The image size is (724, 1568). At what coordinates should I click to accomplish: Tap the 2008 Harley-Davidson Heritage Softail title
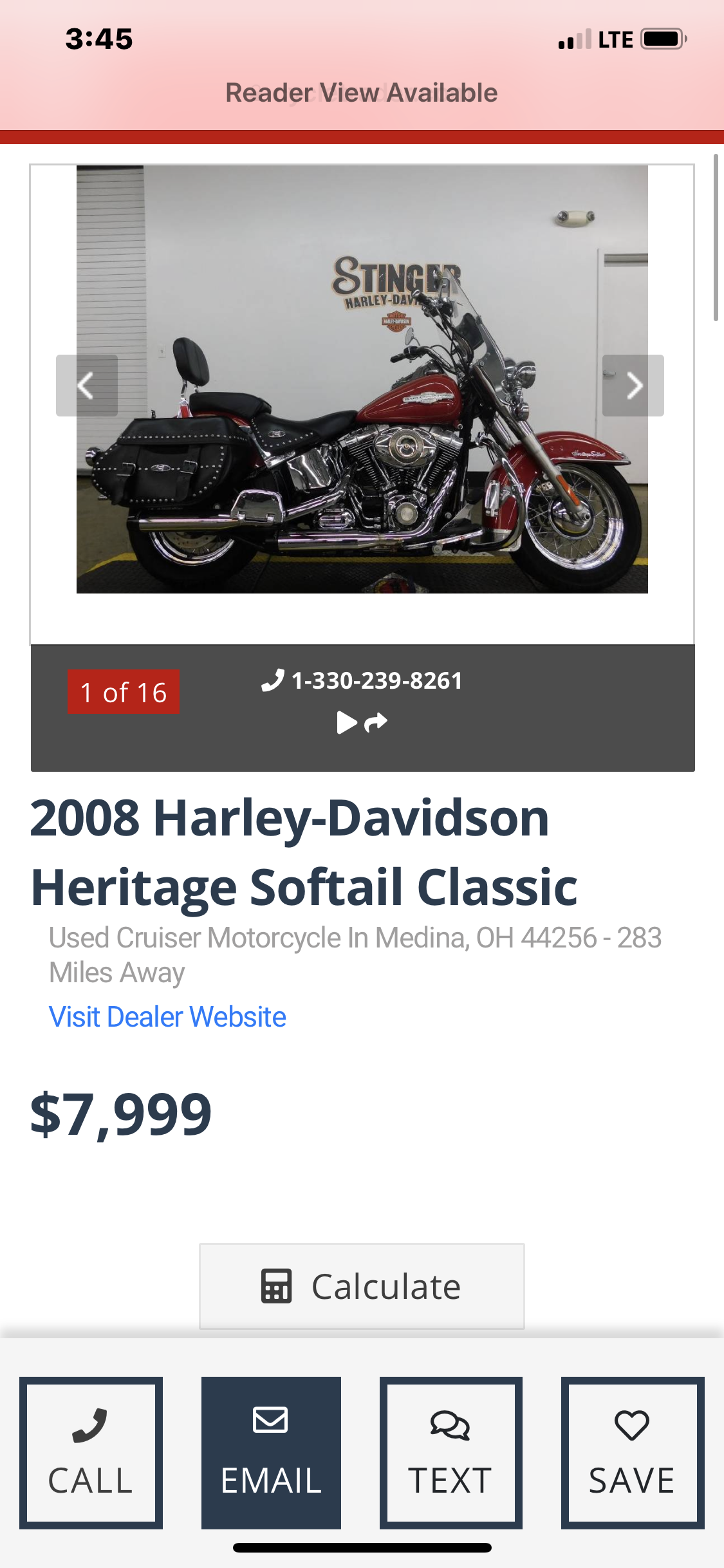coord(304,852)
